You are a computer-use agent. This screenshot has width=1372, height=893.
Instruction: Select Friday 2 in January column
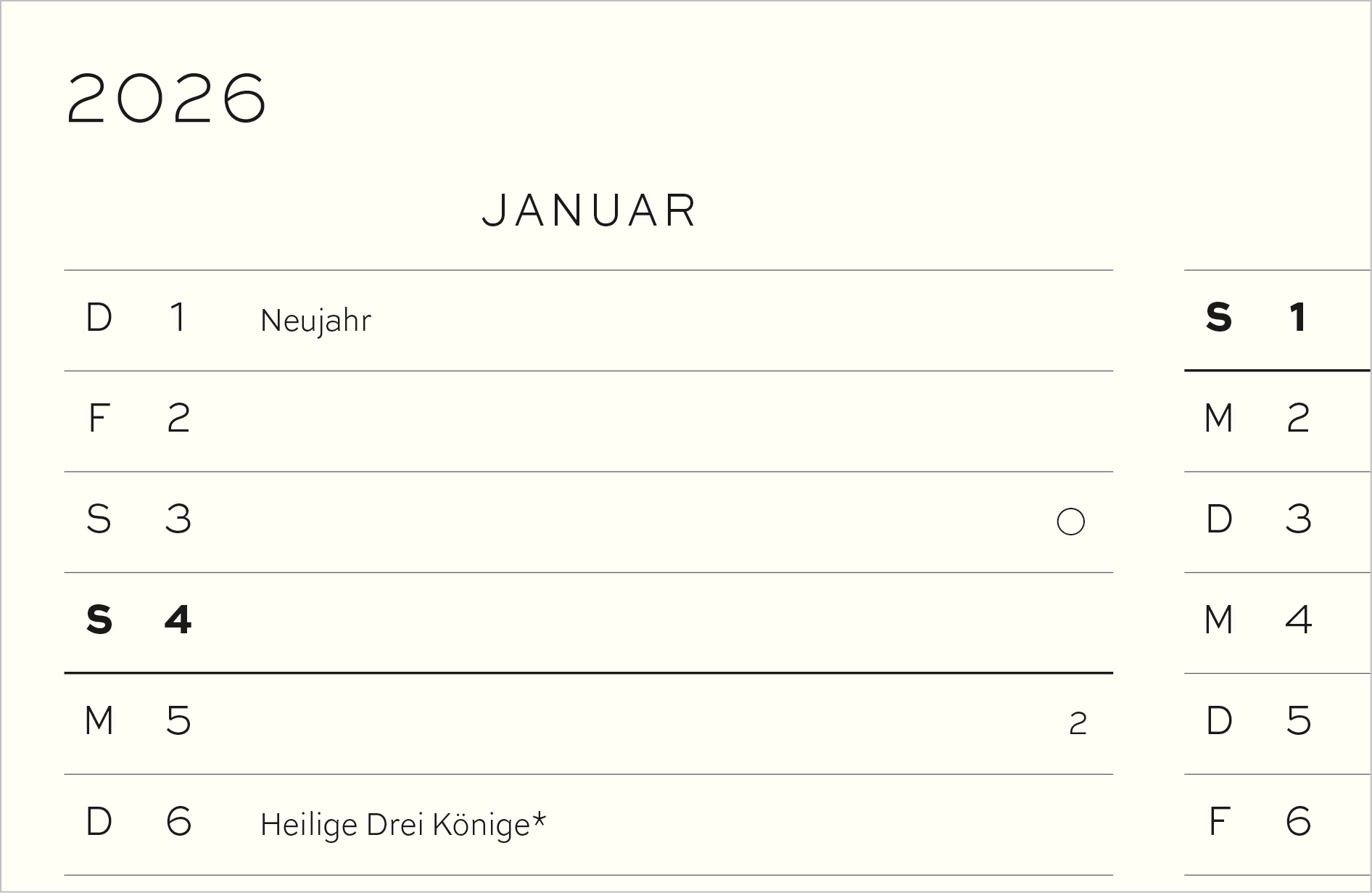[178, 419]
